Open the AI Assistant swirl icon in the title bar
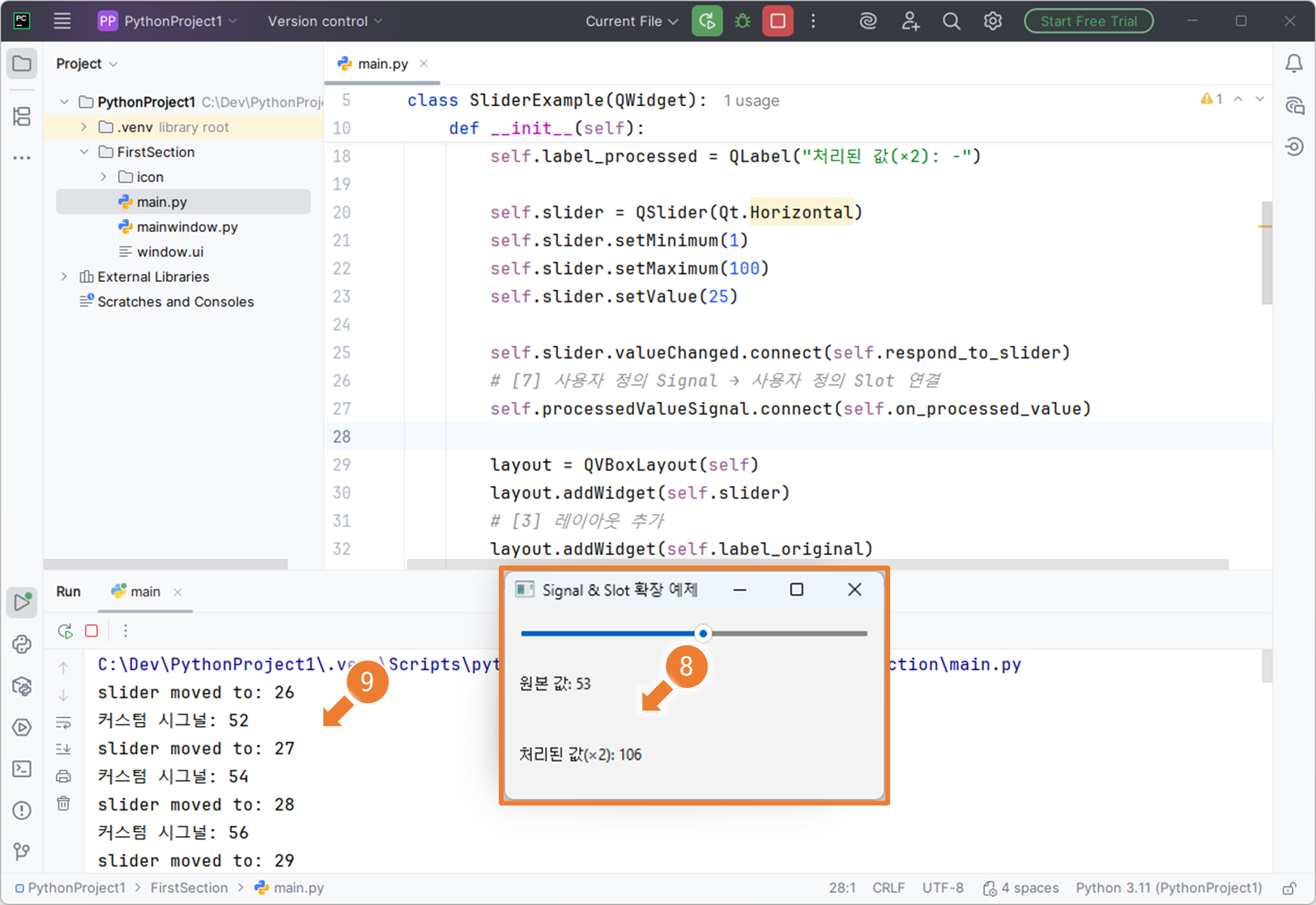 pos(868,21)
